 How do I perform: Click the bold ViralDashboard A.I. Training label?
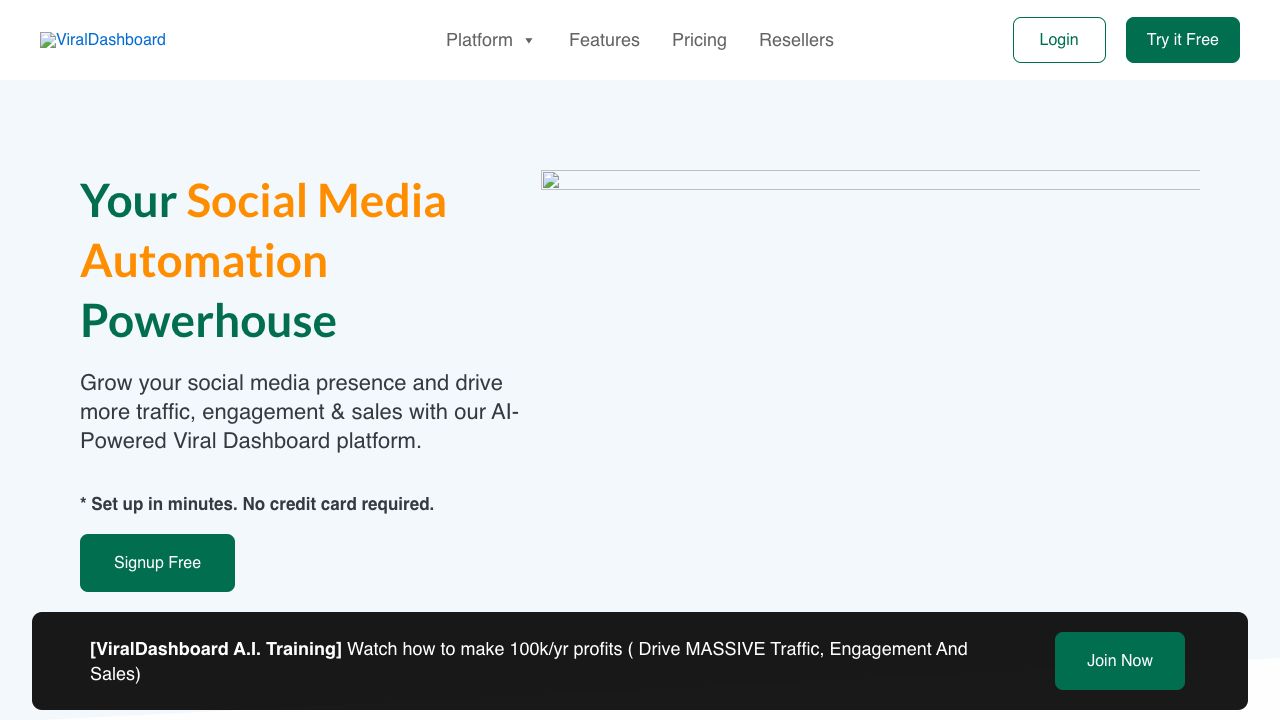pyautogui.click(x=216, y=649)
